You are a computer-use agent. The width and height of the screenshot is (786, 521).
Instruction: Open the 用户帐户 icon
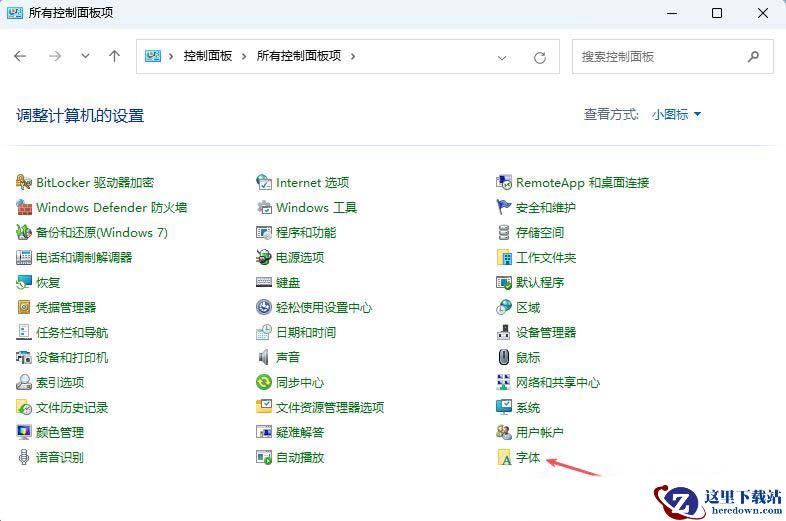tap(504, 432)
